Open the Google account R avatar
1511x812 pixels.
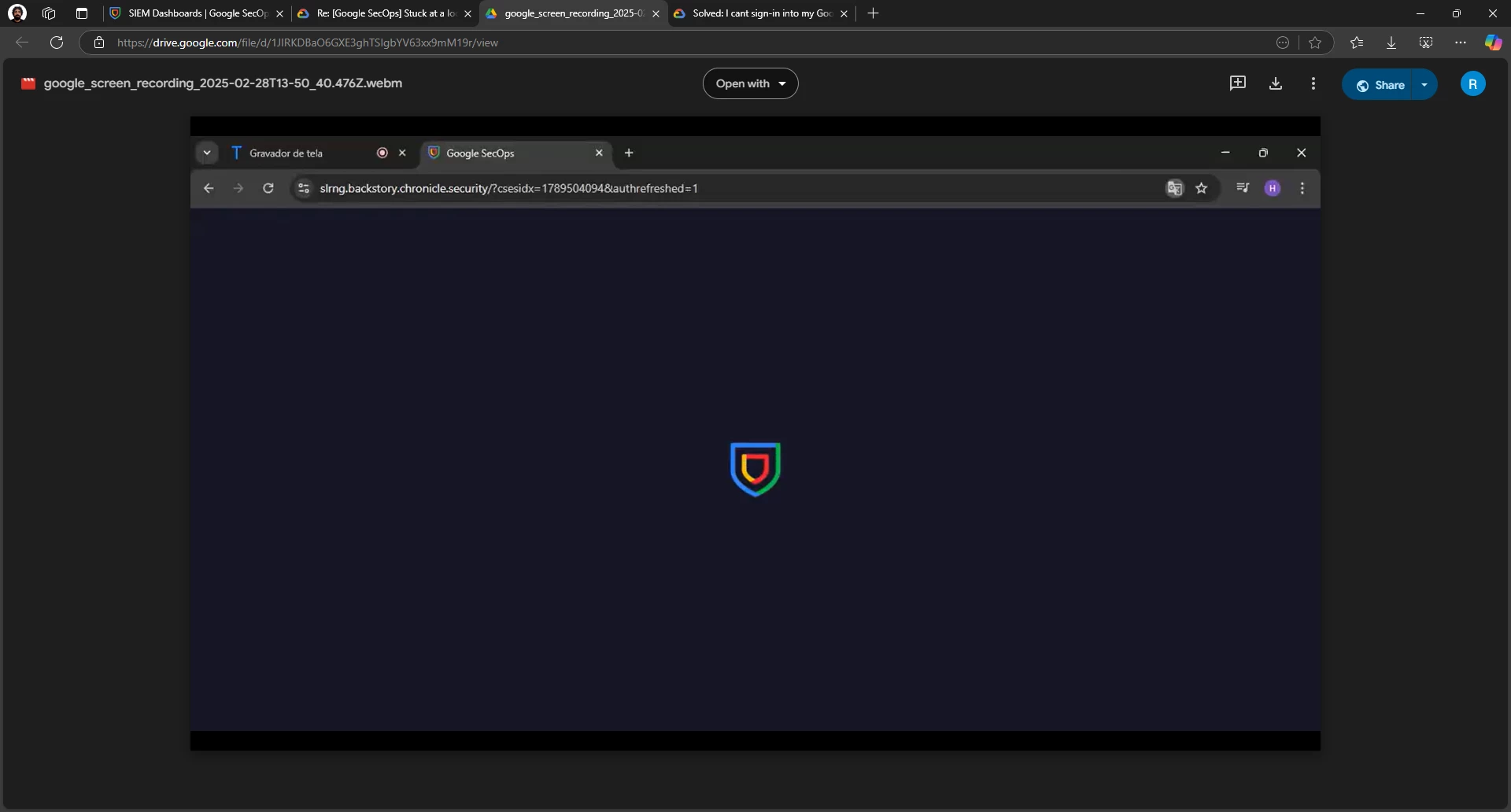click(1473, 83)
